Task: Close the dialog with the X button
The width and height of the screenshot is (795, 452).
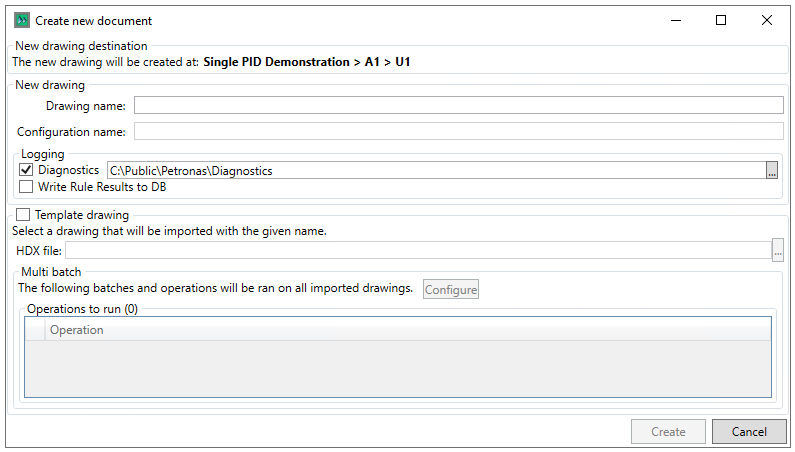Action: (x=767, y=20)
